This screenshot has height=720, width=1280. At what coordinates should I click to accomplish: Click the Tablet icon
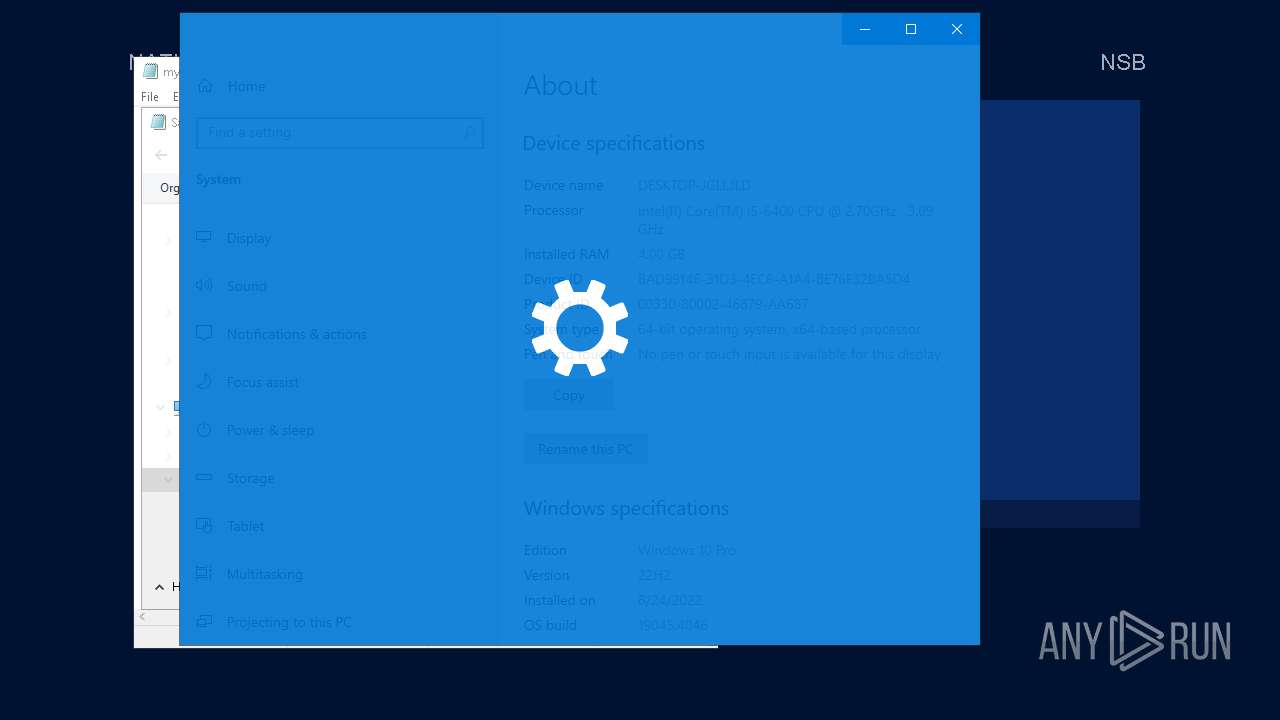click(204, 525)
